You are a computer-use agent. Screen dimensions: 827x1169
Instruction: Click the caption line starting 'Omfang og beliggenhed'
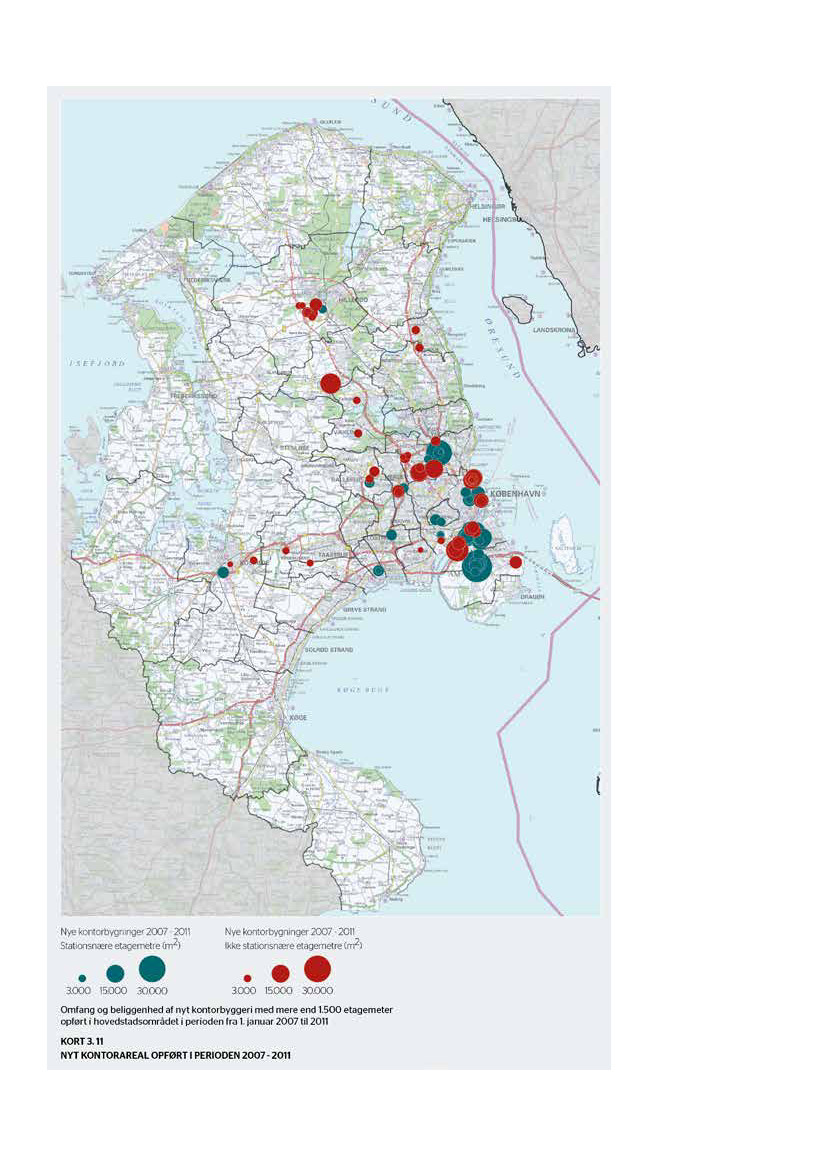(x=227, y=1009)
